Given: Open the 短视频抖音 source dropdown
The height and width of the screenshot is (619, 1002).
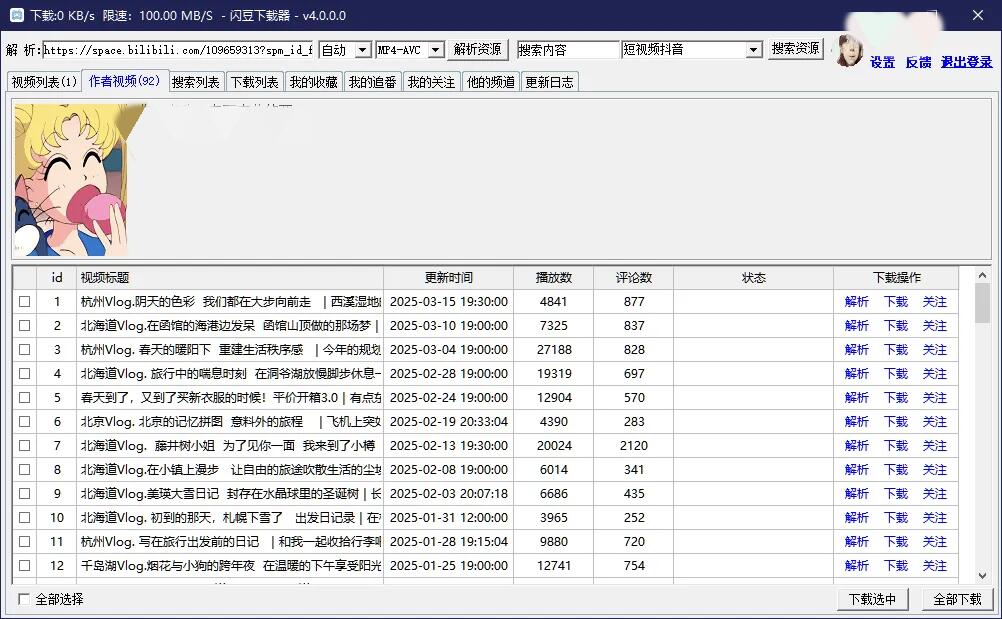Looking at the screenshot, I should click(754, 50).
